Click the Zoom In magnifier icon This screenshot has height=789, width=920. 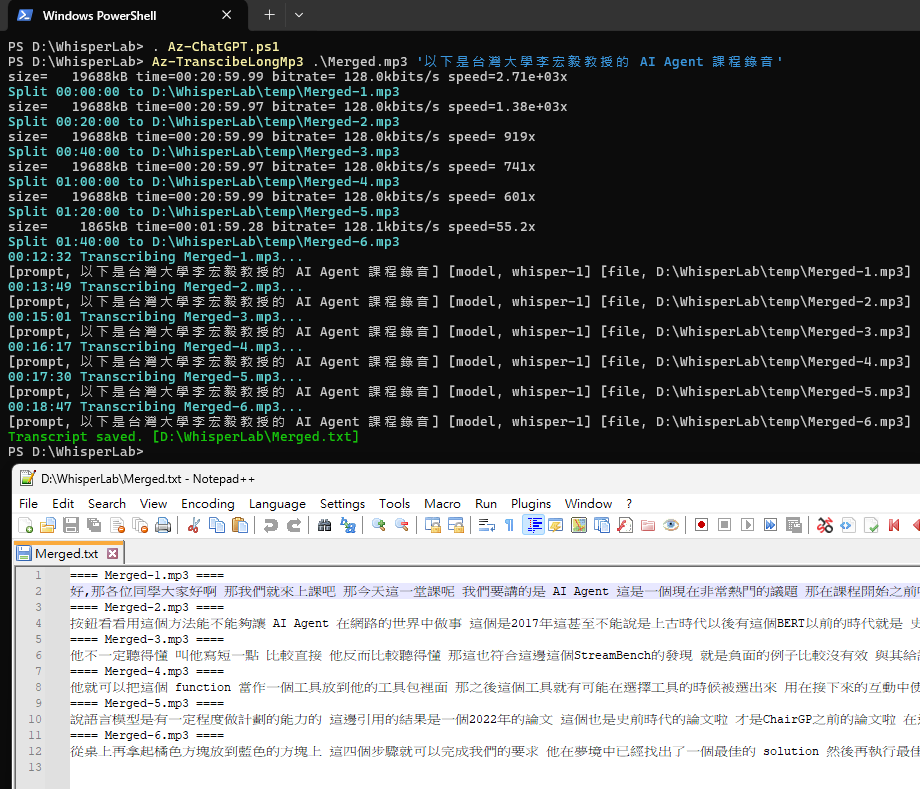pos(379,525)
